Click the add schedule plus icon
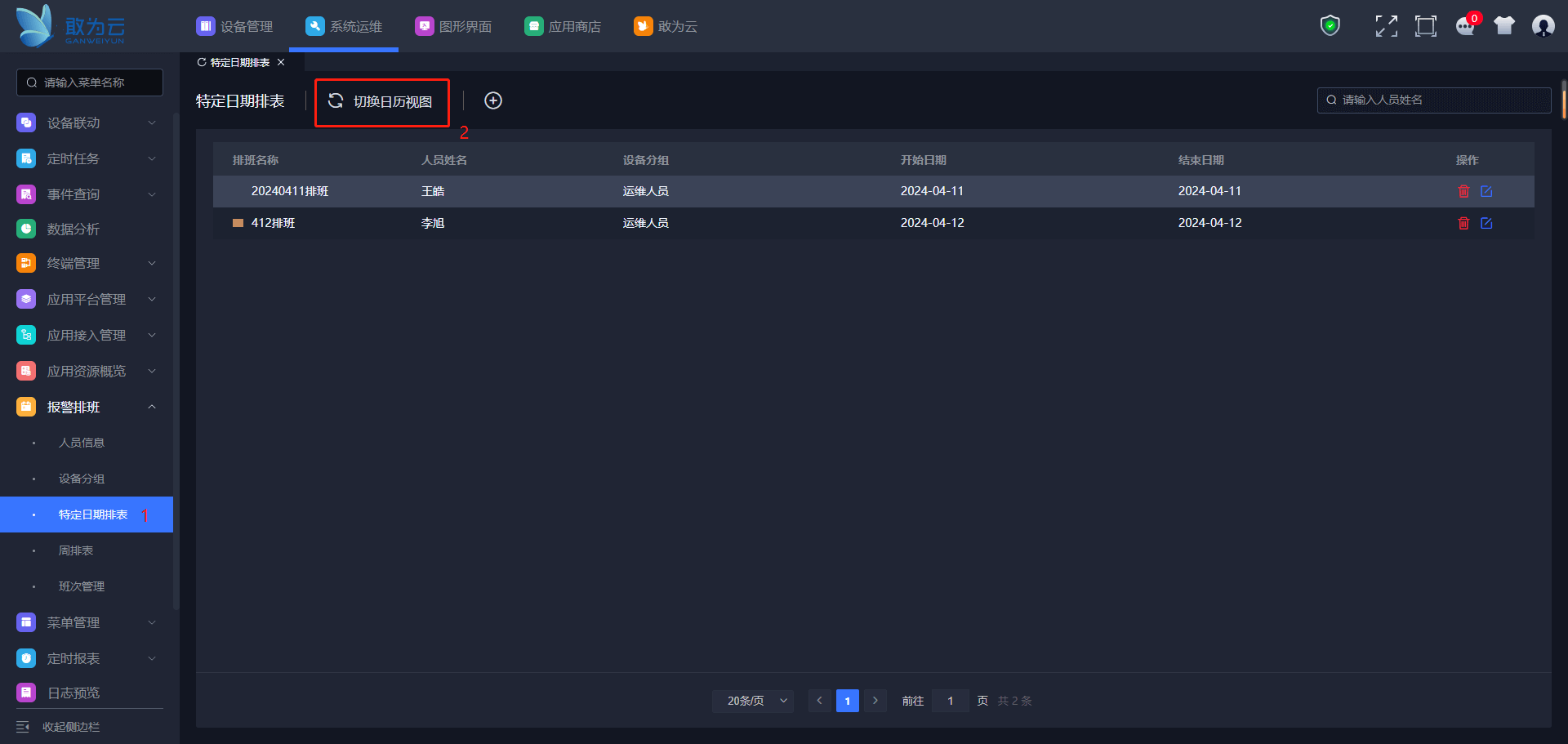Screen dimensions: 1568x744 click(x=493, y=100)
